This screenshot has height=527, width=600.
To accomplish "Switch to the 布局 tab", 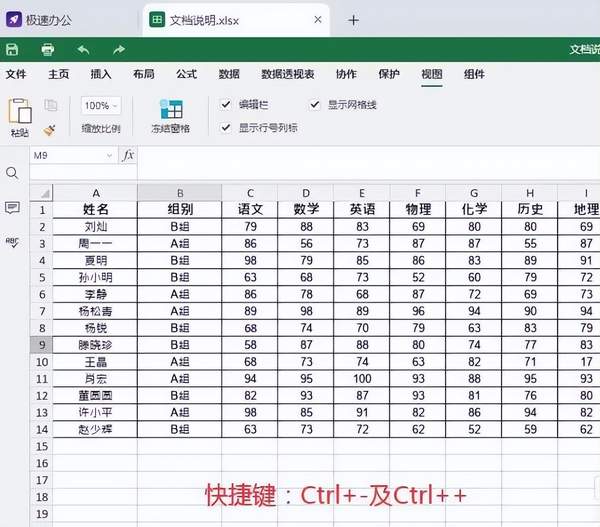I will pyautogui.click(x=144, y=74).
